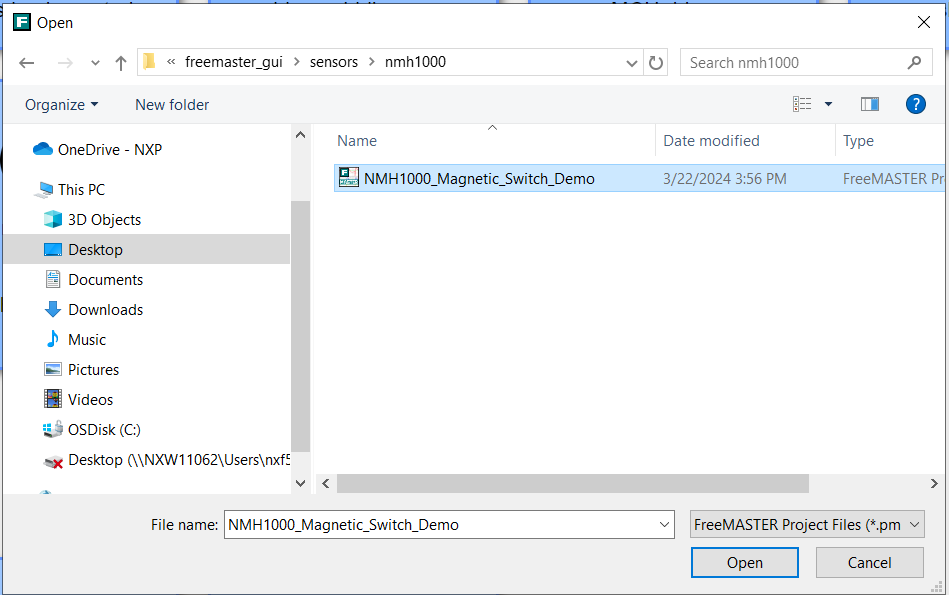
Task: Sort files by Type column
Action: click(858, 141)
